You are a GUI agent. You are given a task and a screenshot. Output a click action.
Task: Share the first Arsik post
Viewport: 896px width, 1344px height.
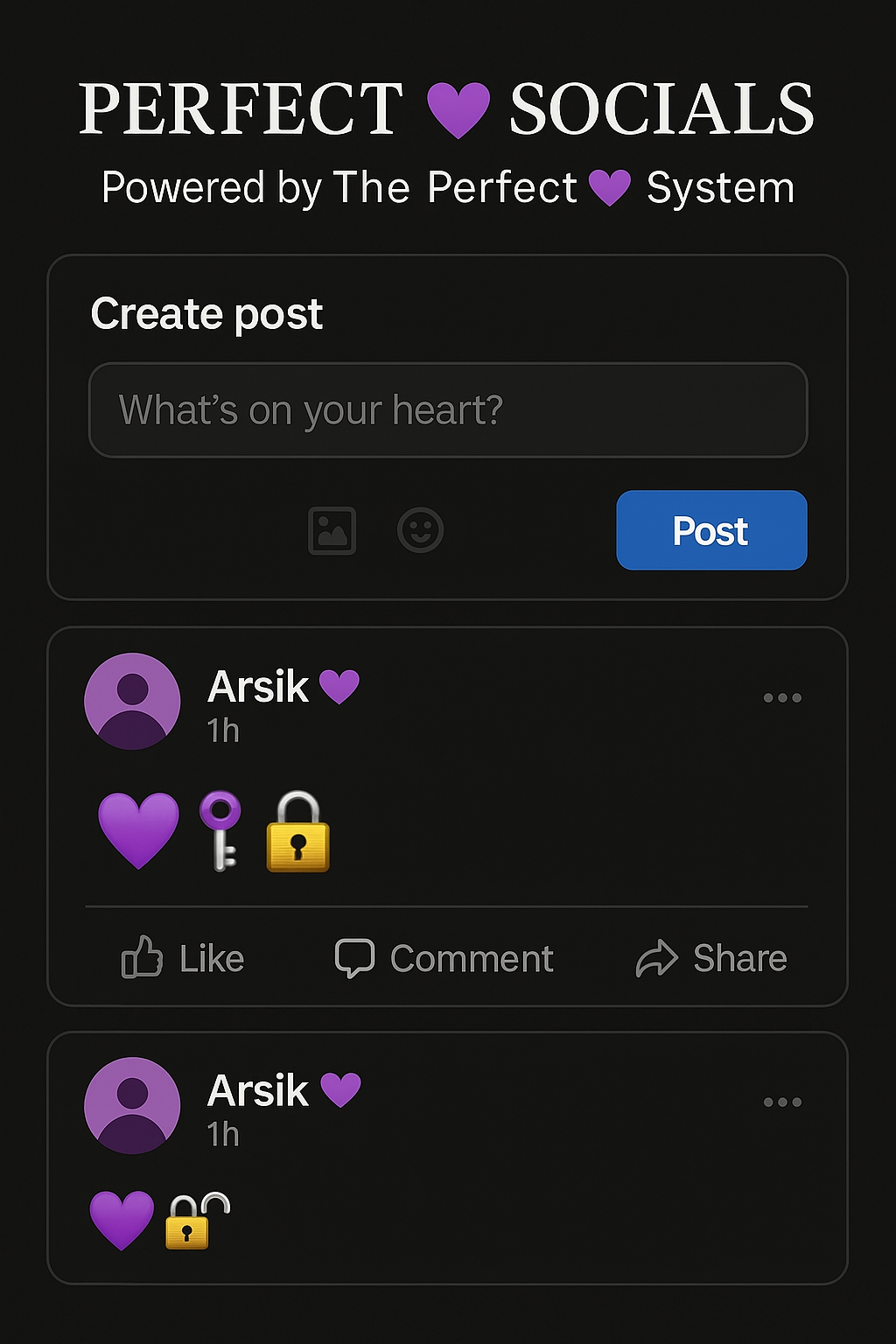tap(711, 958)
